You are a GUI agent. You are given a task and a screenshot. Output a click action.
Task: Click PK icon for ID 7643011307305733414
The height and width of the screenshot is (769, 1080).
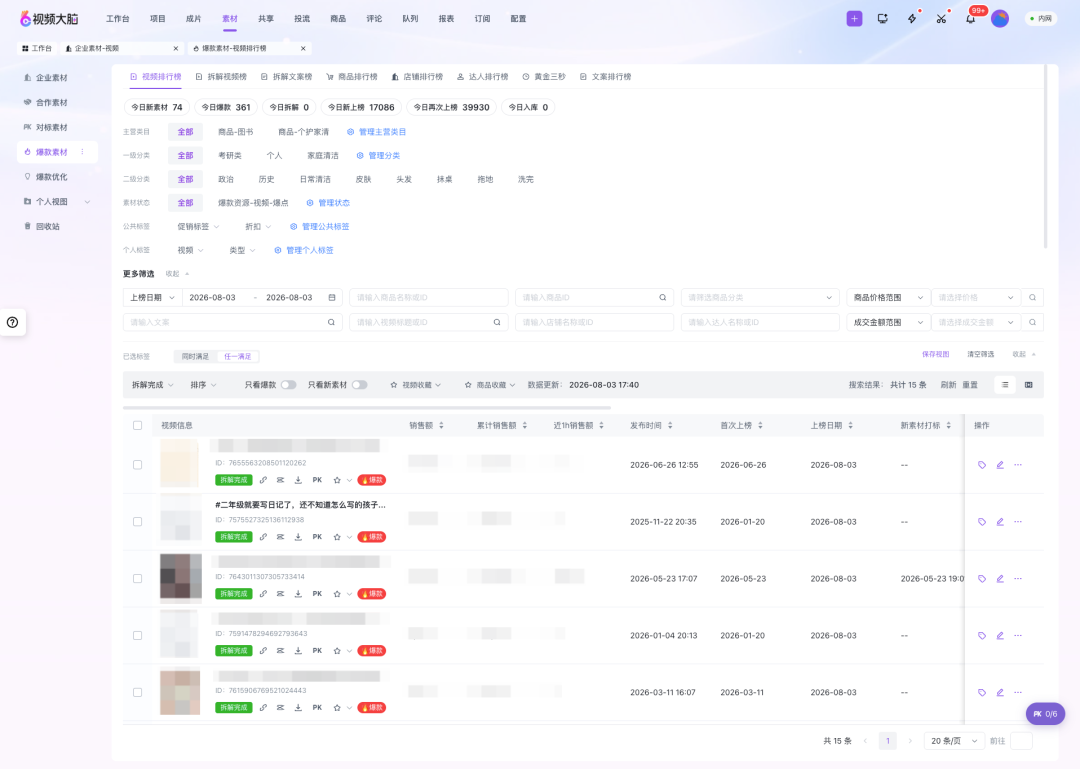(317, 594)
